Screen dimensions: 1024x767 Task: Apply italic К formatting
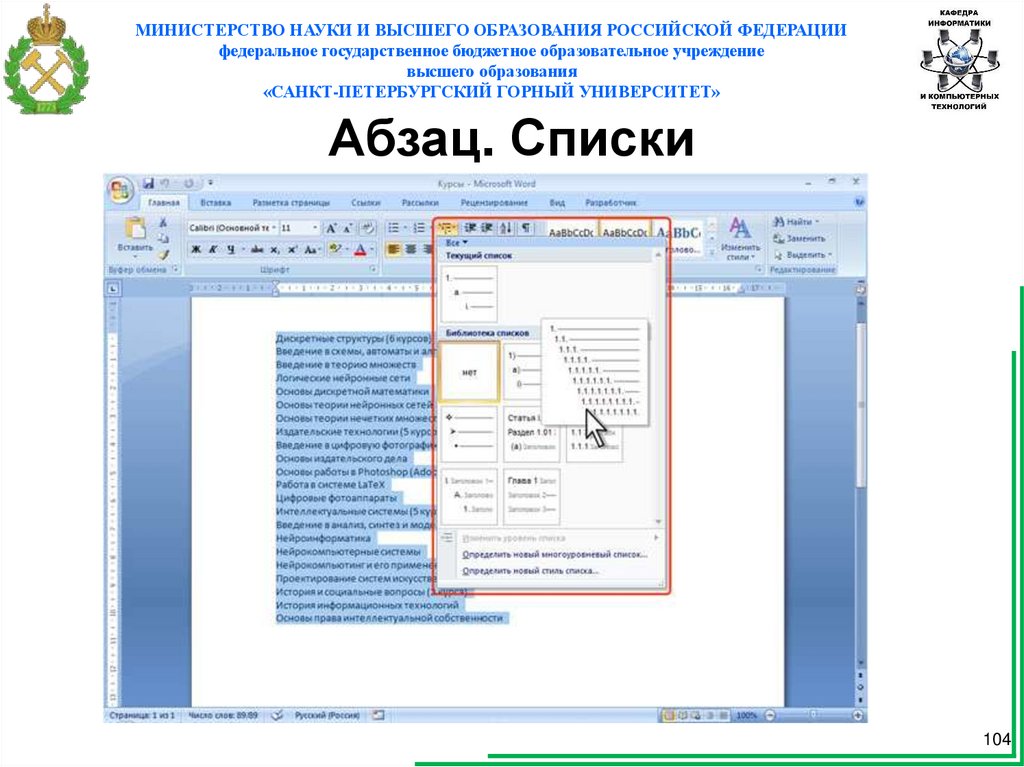point(213,250)
